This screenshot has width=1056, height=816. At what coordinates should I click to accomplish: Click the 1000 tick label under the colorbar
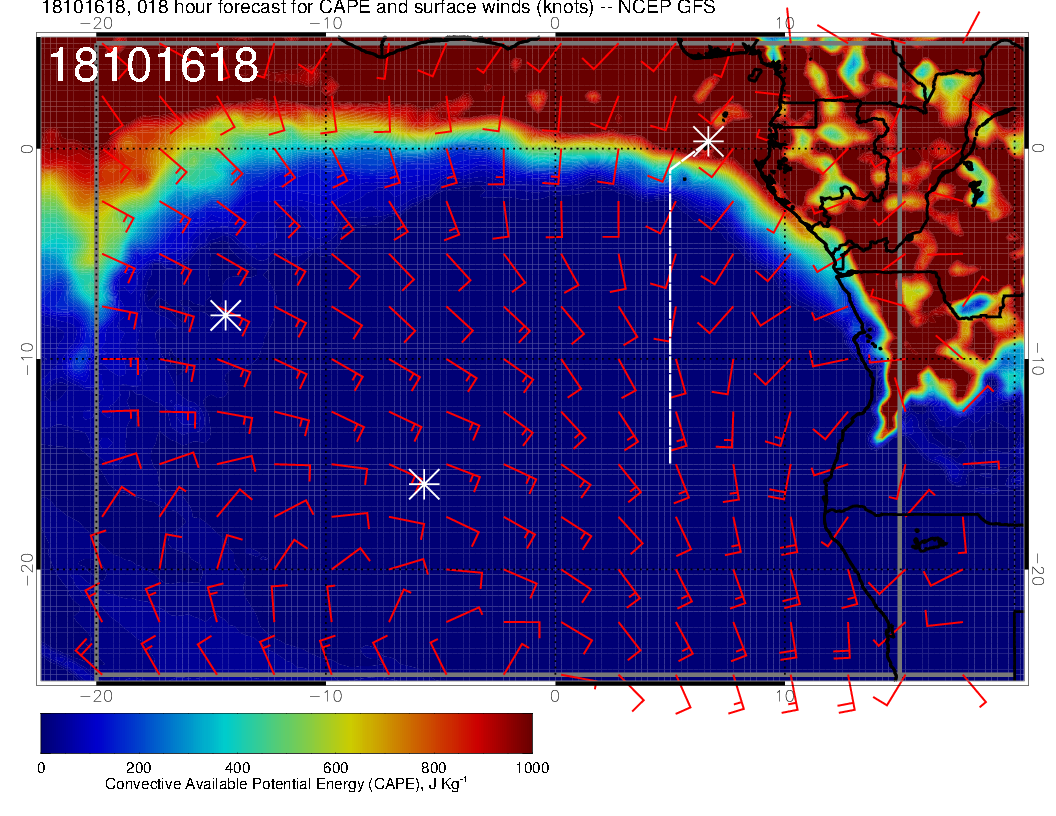532,768
